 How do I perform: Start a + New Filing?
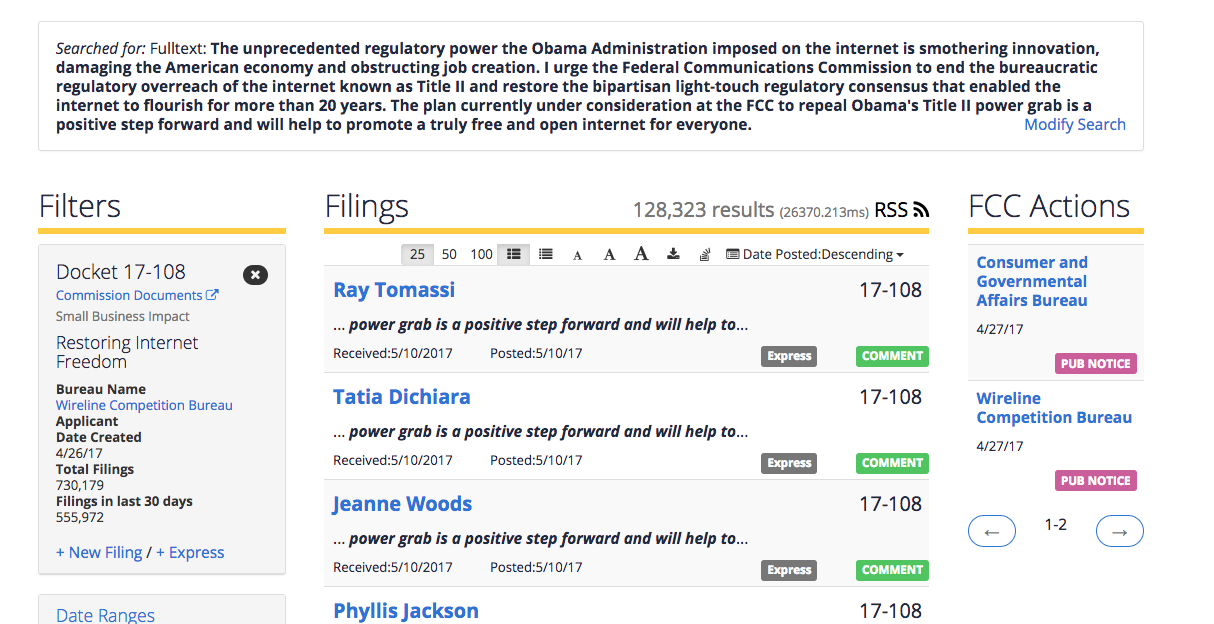pos(99,552)
